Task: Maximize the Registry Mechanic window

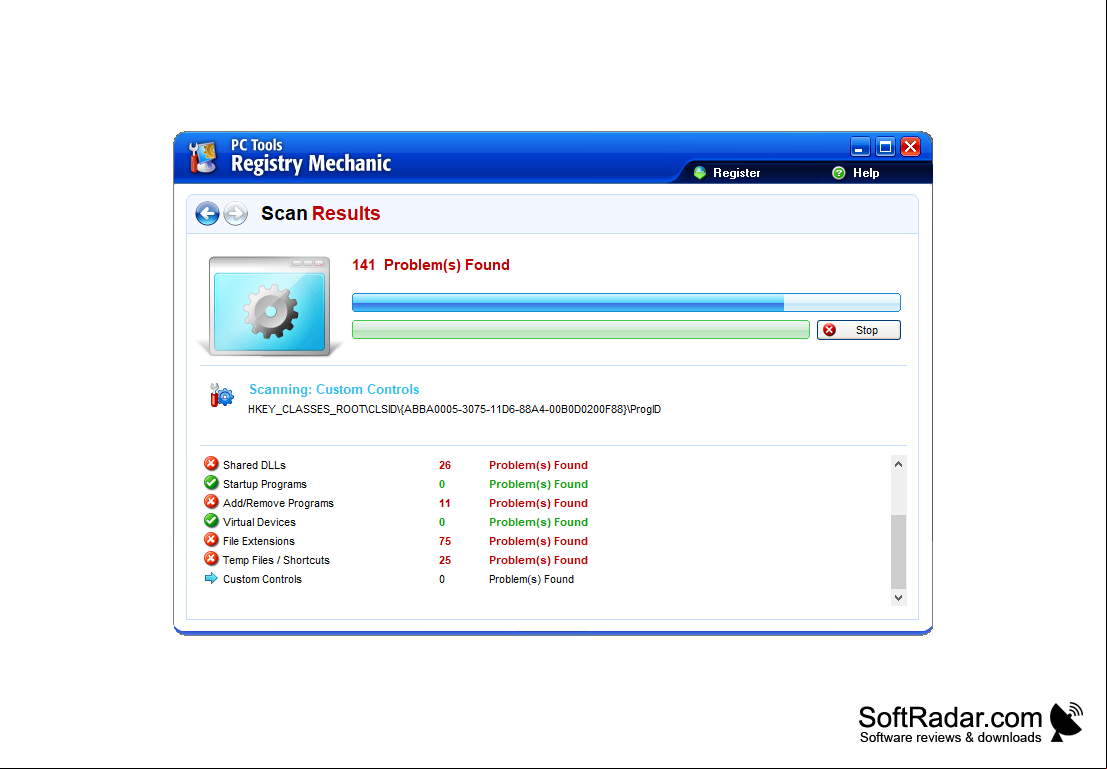Action: tap(885, 147)
